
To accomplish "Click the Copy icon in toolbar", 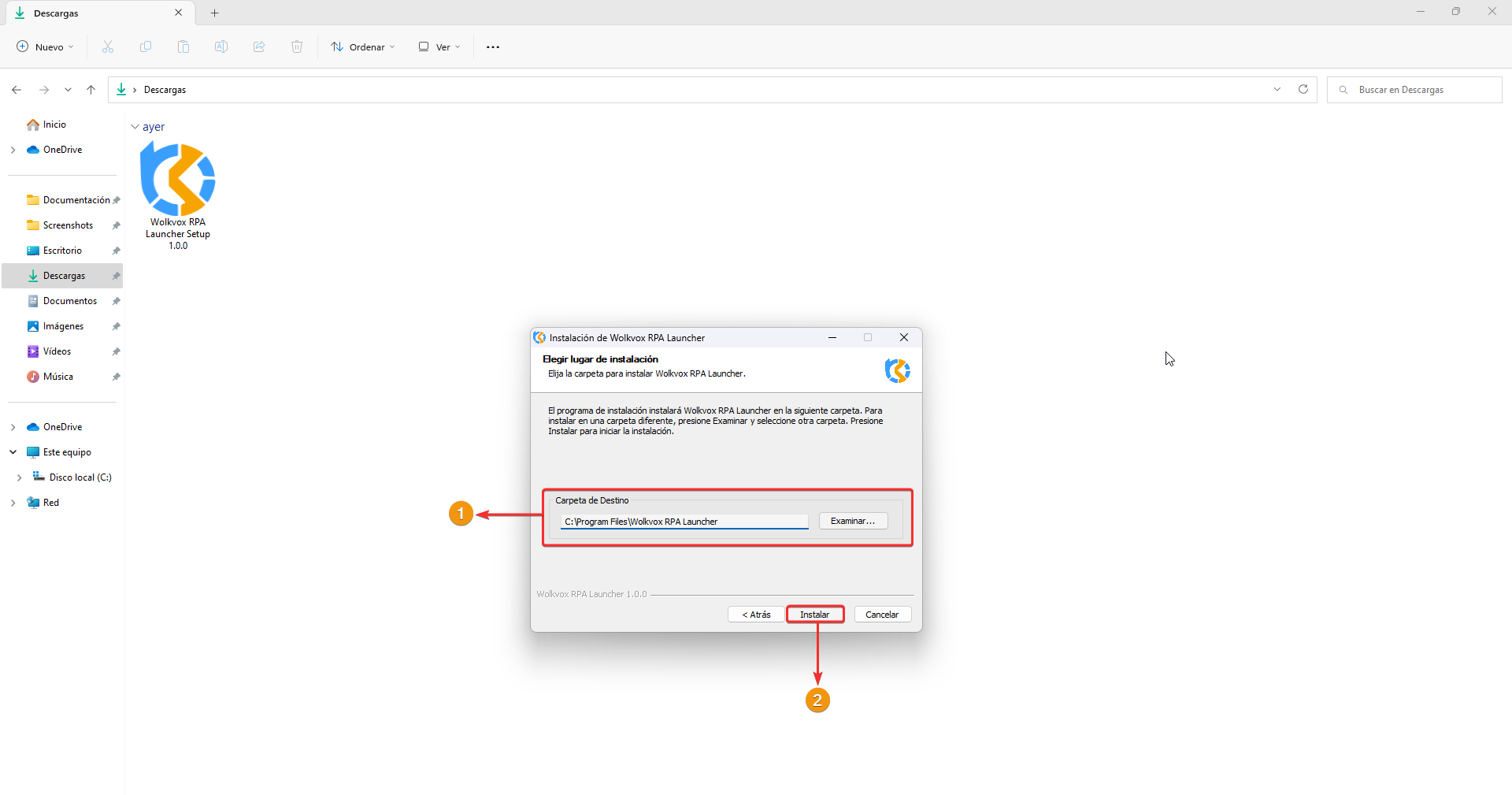I will (x=146, y=47).
